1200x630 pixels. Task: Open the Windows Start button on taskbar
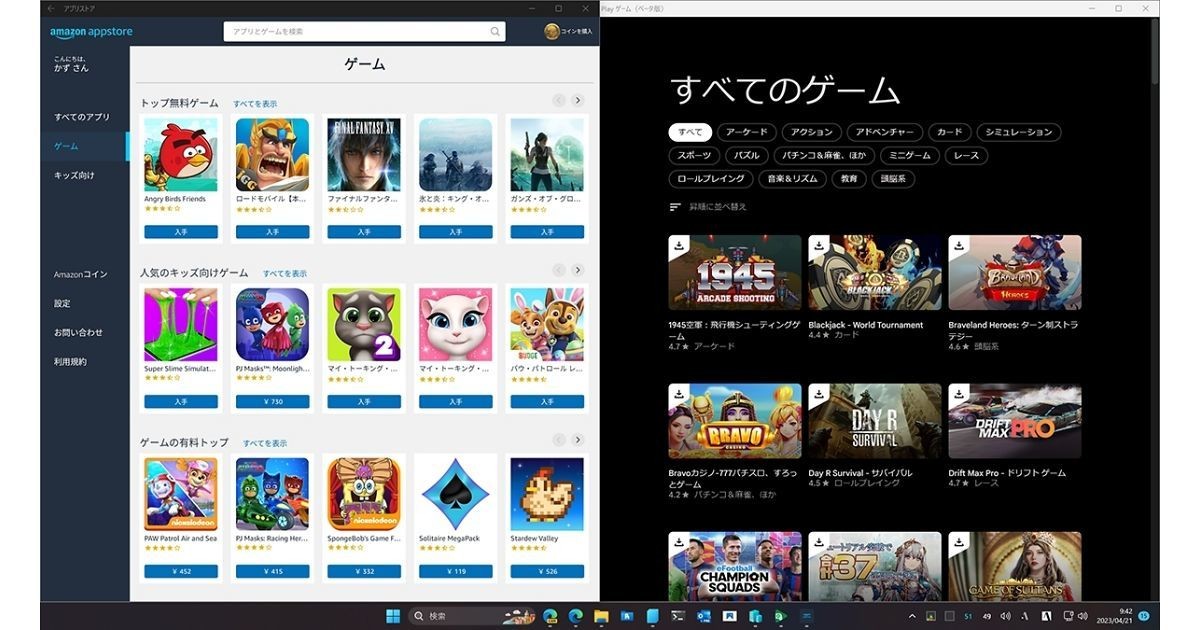point(393,616)
